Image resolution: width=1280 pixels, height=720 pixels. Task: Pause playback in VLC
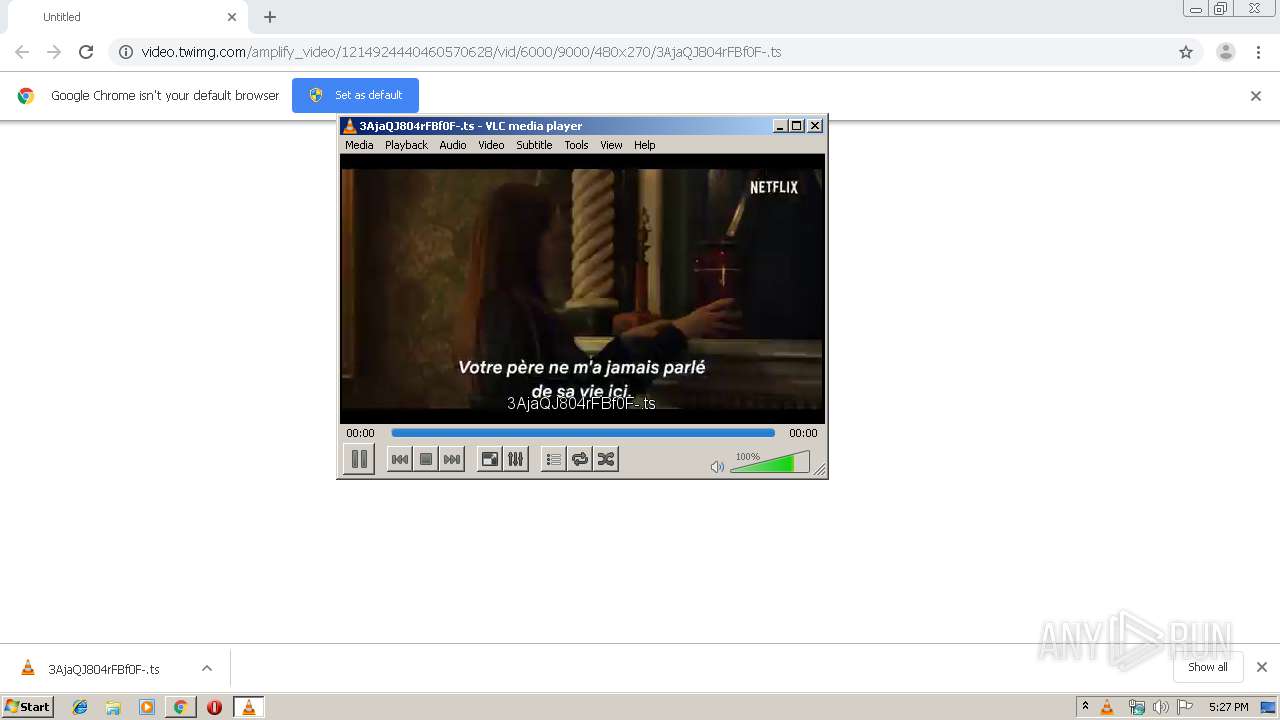(x=359, y=459)
